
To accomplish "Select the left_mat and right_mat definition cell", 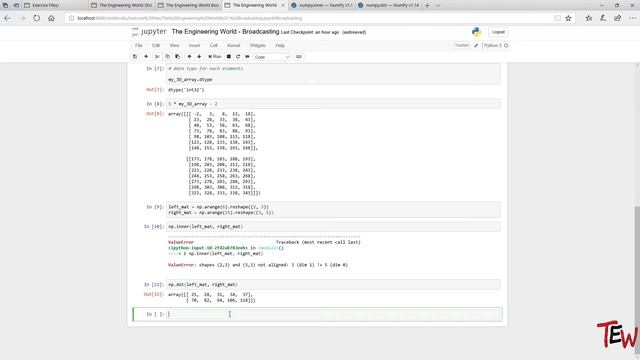I will [334, 210].
